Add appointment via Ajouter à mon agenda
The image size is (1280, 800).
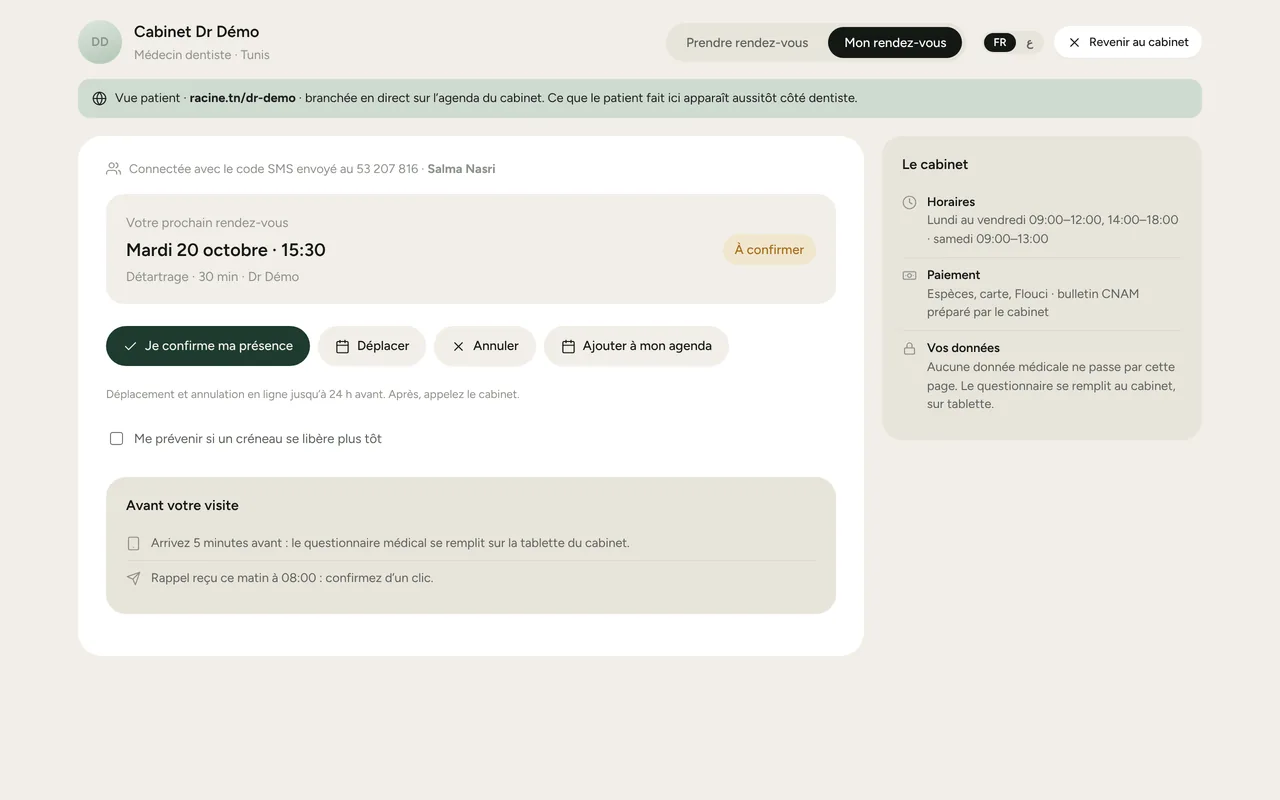tap(636, 346)
